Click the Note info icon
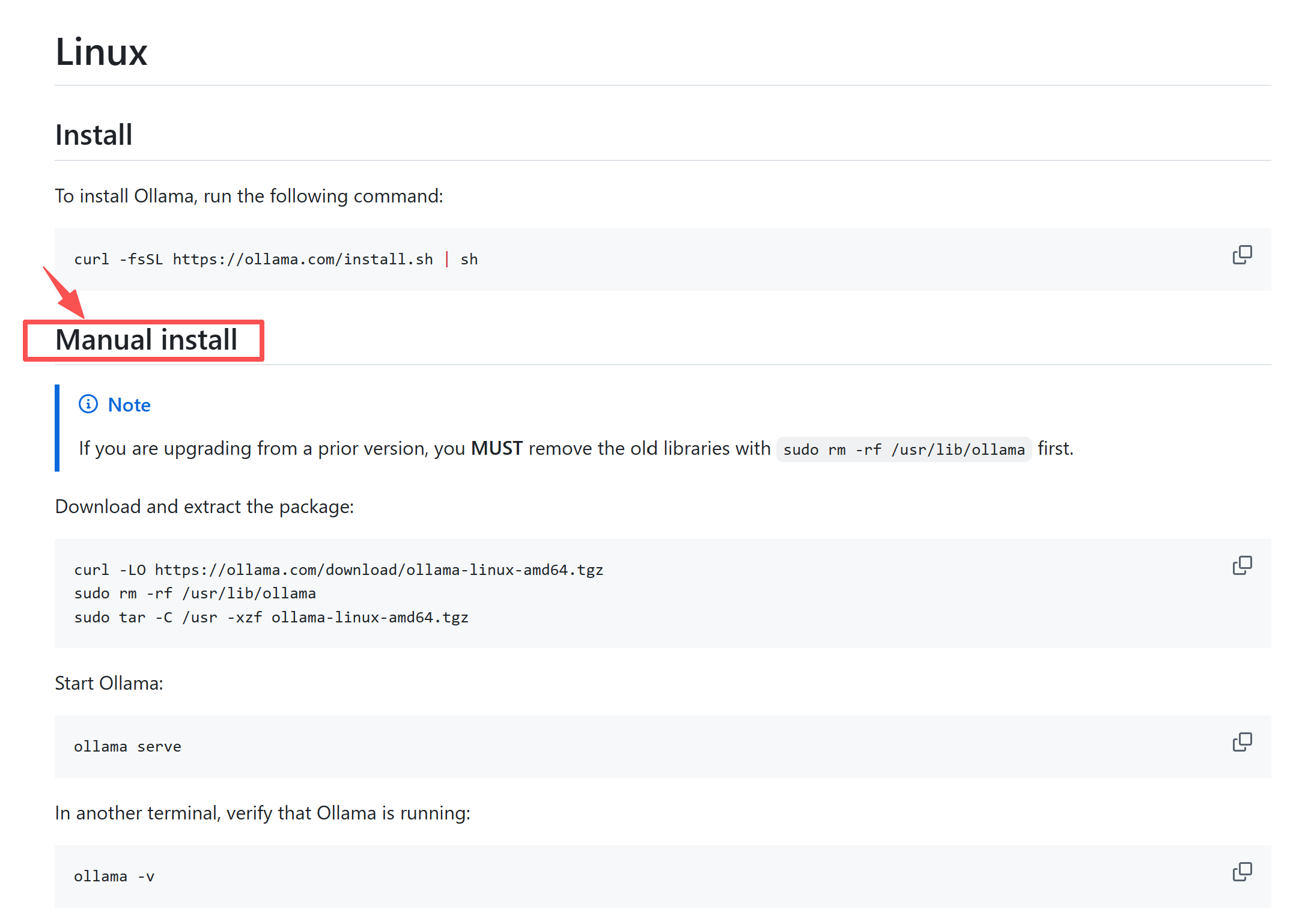1299x924 pixels. (88, 404)
